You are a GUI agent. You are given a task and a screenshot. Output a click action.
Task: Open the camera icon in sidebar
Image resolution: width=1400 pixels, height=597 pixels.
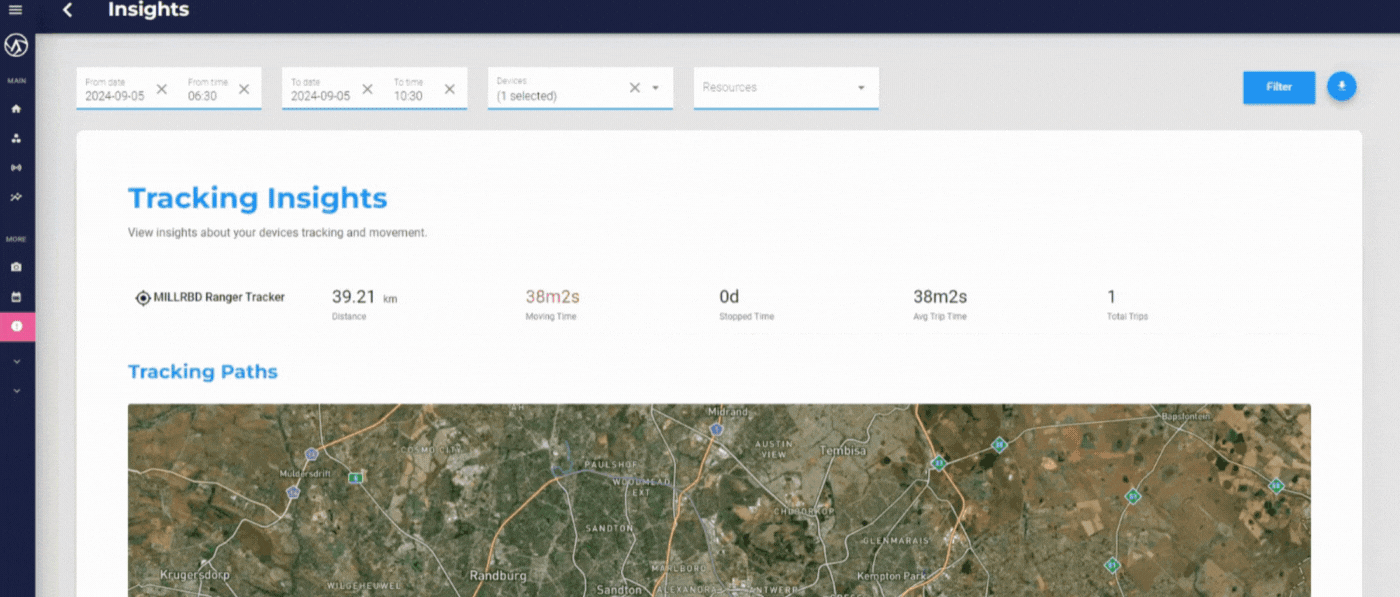pyautogui.click(x=16, y=267)
